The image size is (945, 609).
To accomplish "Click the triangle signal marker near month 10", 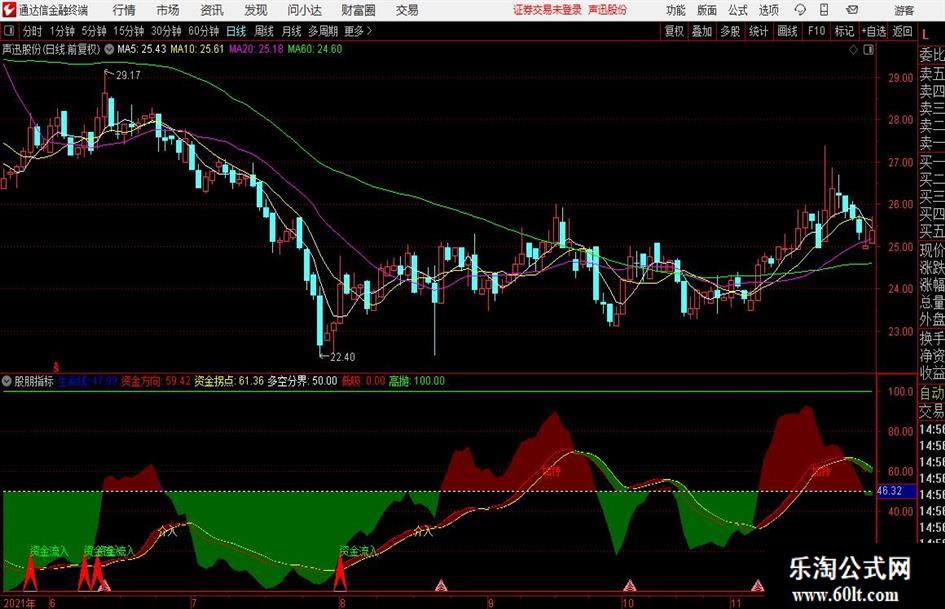I will pyautogui.click(x=629, y=585).
